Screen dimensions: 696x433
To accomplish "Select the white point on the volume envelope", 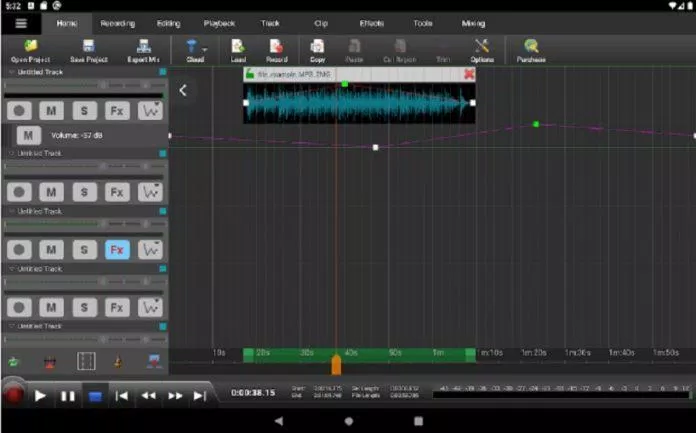I will 376,147.
